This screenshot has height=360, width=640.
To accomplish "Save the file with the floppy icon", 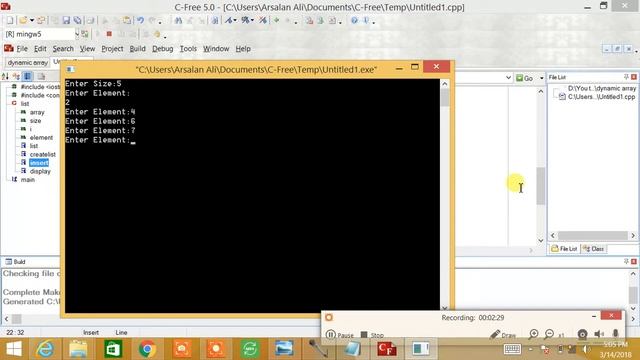I will pos(66,20).
